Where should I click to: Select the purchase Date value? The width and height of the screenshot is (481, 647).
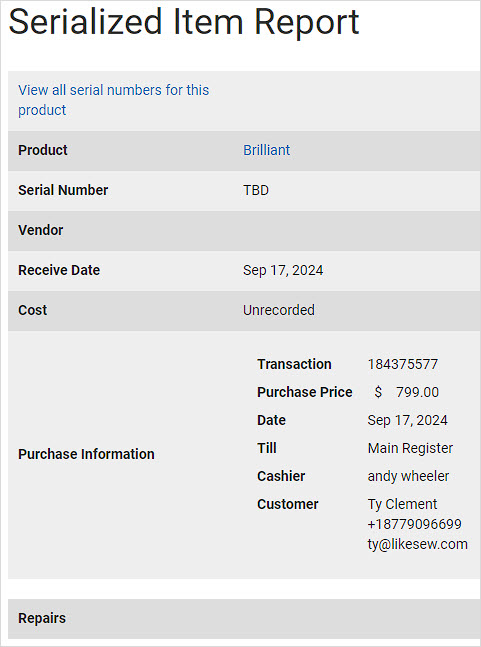point(408,420)
